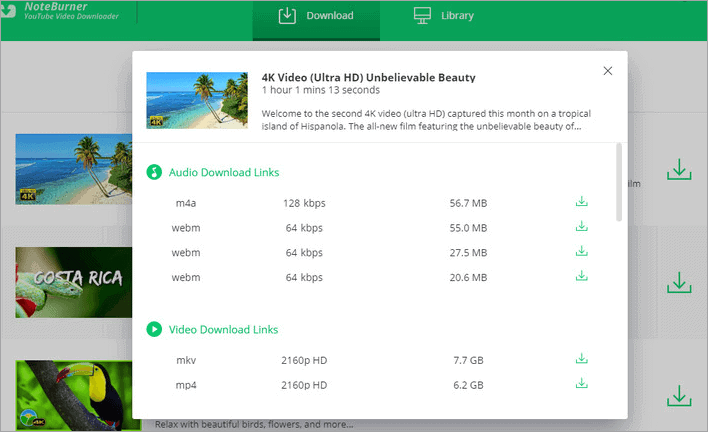The image size is (708, 432).
Task: Open the Library tab
Action: (444, 16)
